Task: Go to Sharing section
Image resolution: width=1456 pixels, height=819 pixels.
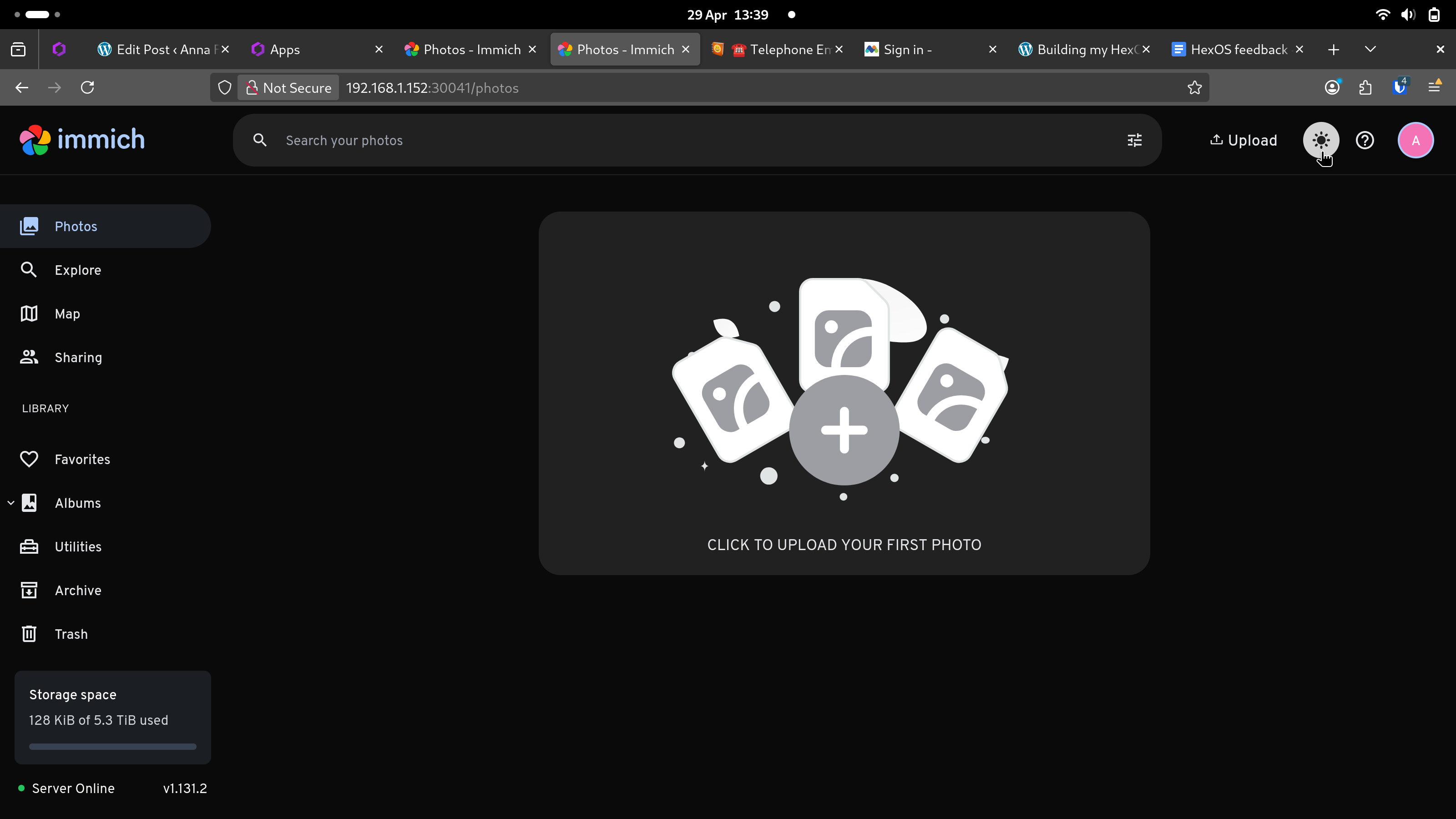Action: pos(105,357)
